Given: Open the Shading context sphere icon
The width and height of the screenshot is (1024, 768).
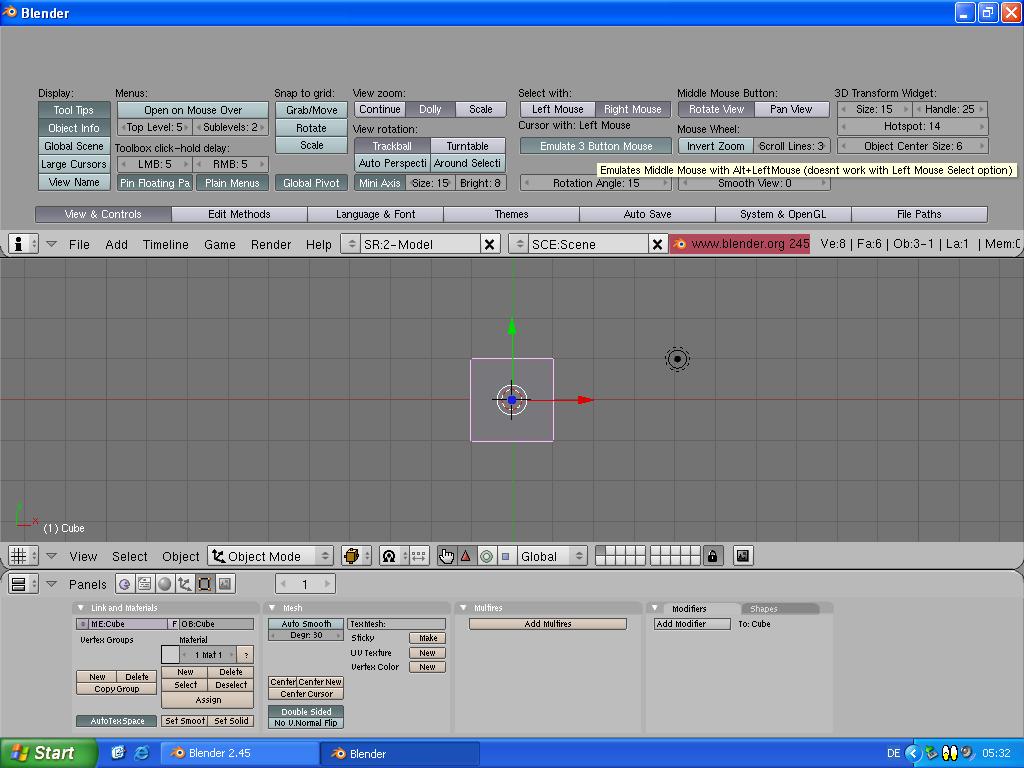Looking at the screenshot, I should pyautogui.click(x=165, y=584).
